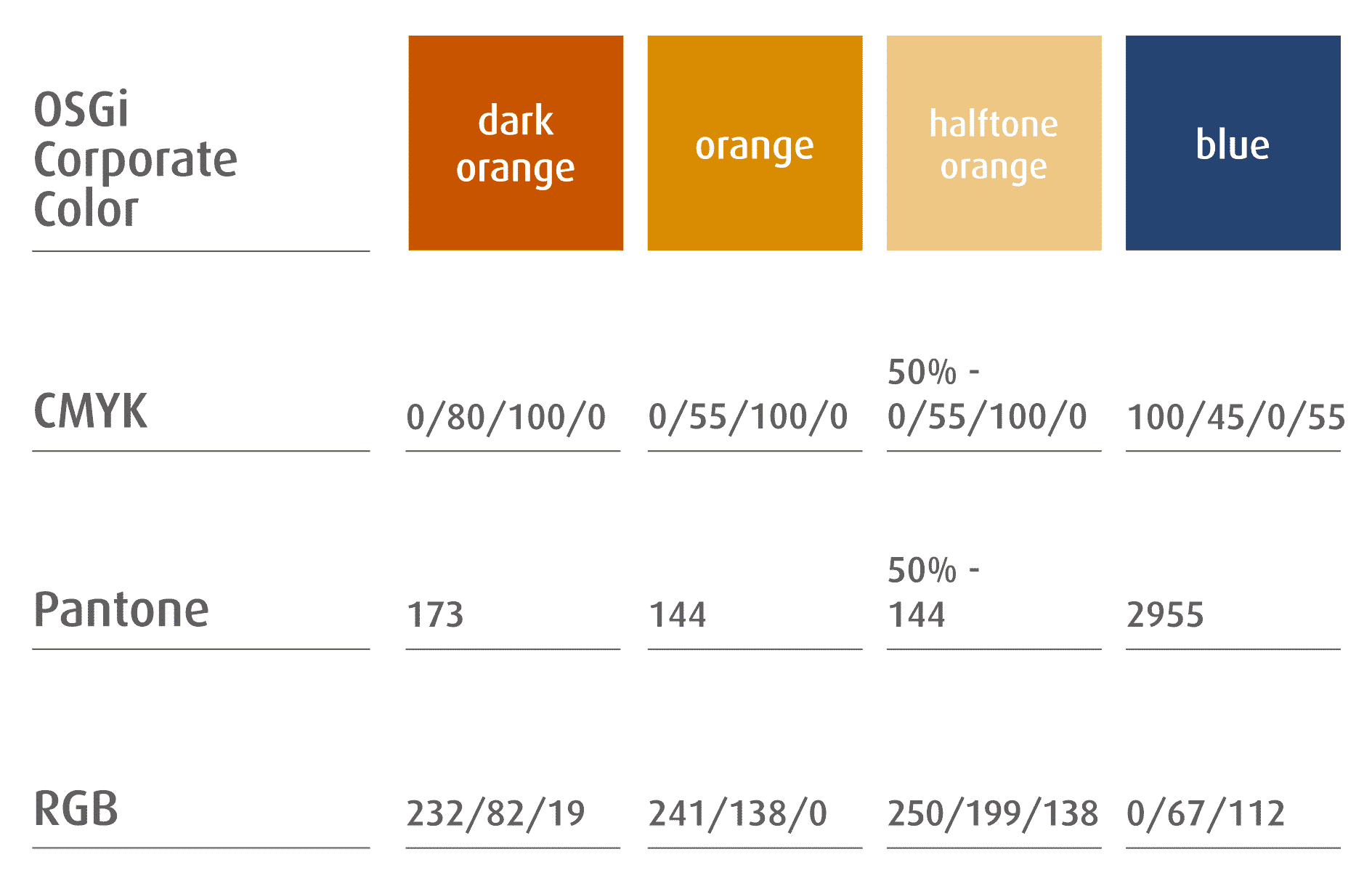Image resolution: width=1372 pixels, height=894 pixels.
Task: Click the OSGi Corporate Color heading
Action: coord(135,159)
